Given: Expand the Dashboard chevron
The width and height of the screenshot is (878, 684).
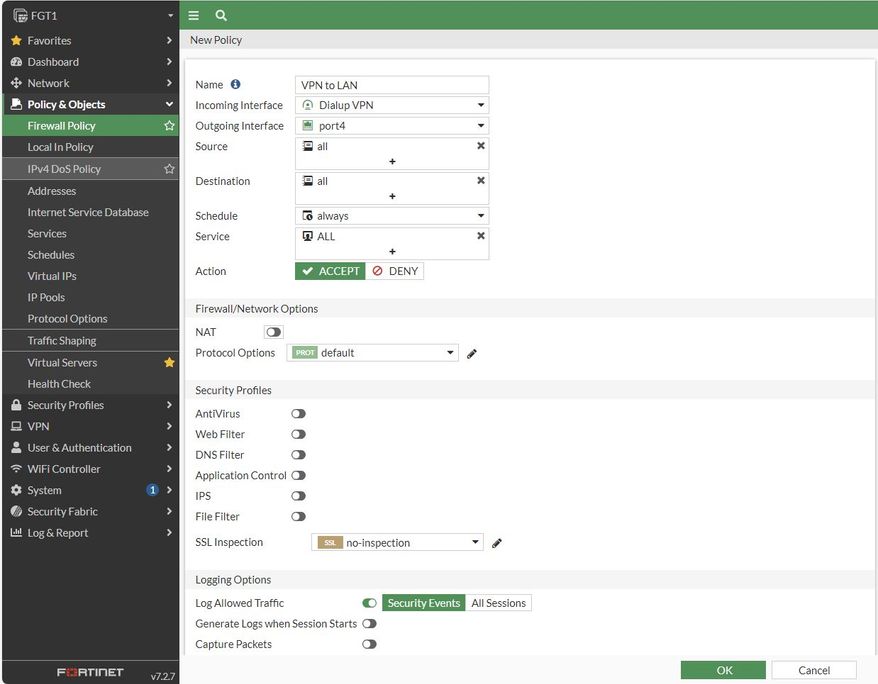Looking at the screenshot, I should [x=169, y=62].
